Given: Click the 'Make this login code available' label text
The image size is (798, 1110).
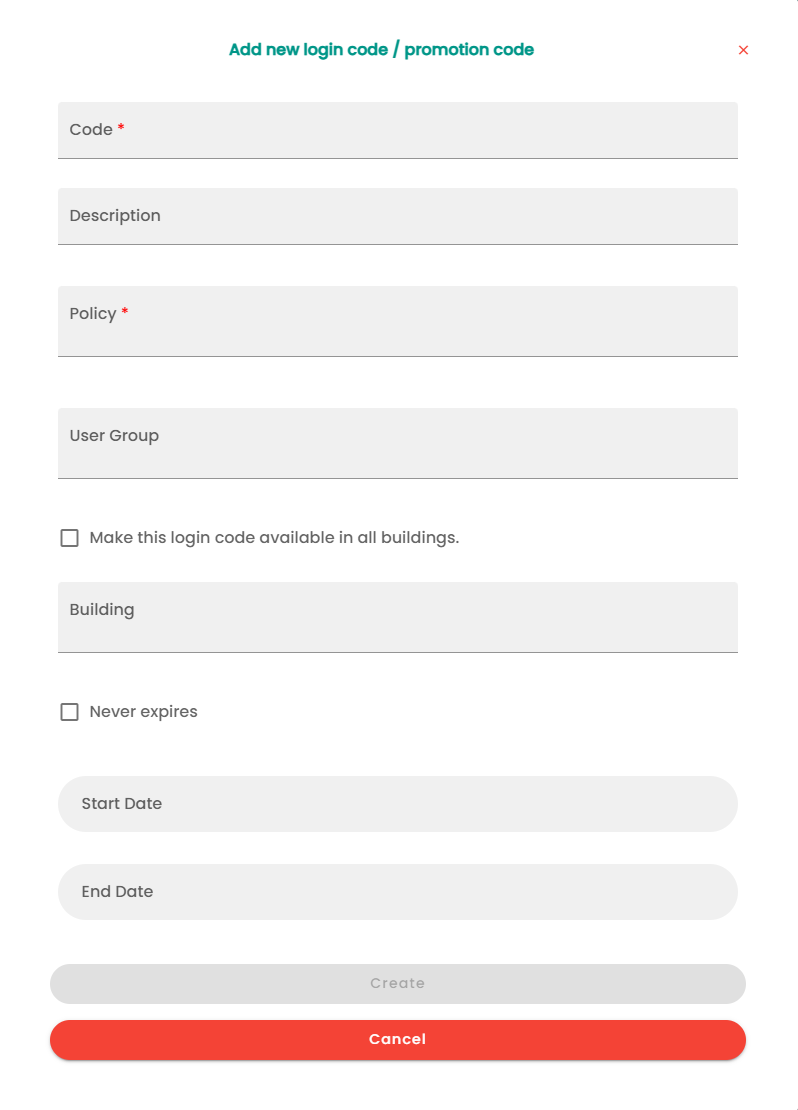Looking at the screenshot, I should 274,538.
